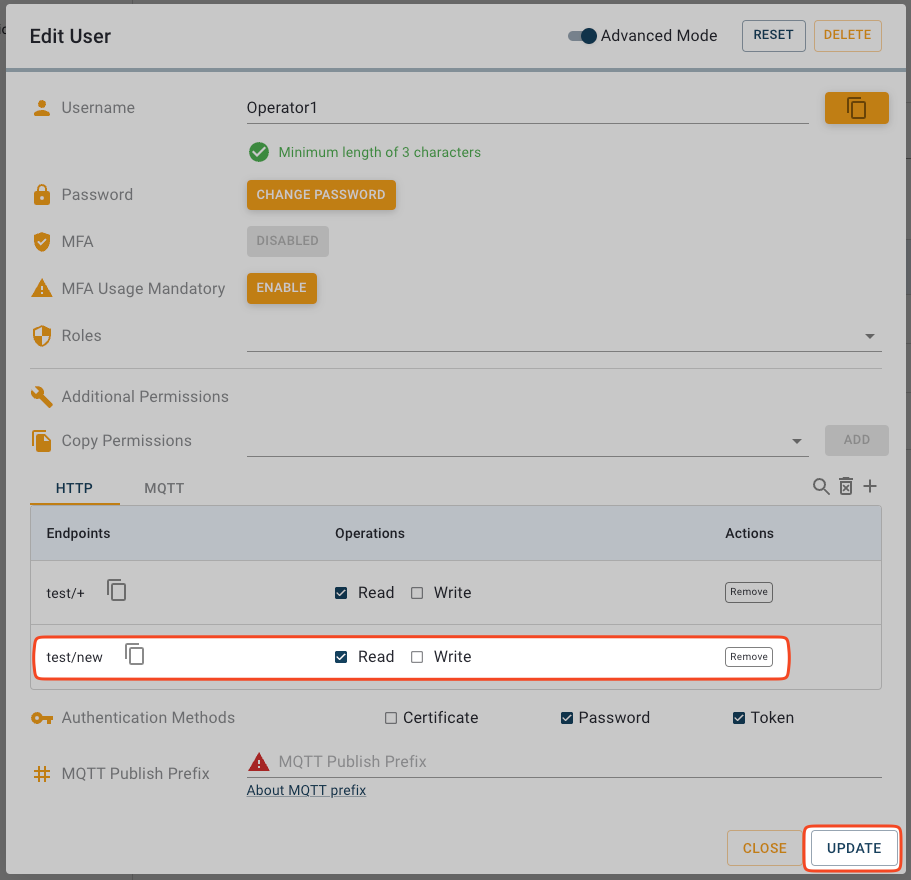Switch to the MQTT tab
Viewport: 911px width, 880px height.
pos(164,489)
